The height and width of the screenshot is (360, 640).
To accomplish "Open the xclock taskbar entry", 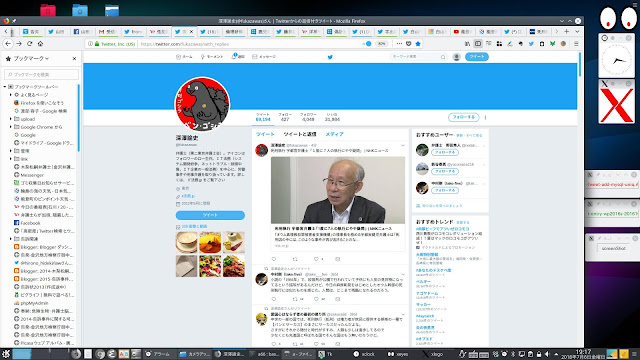I will [x=364, y=354].
